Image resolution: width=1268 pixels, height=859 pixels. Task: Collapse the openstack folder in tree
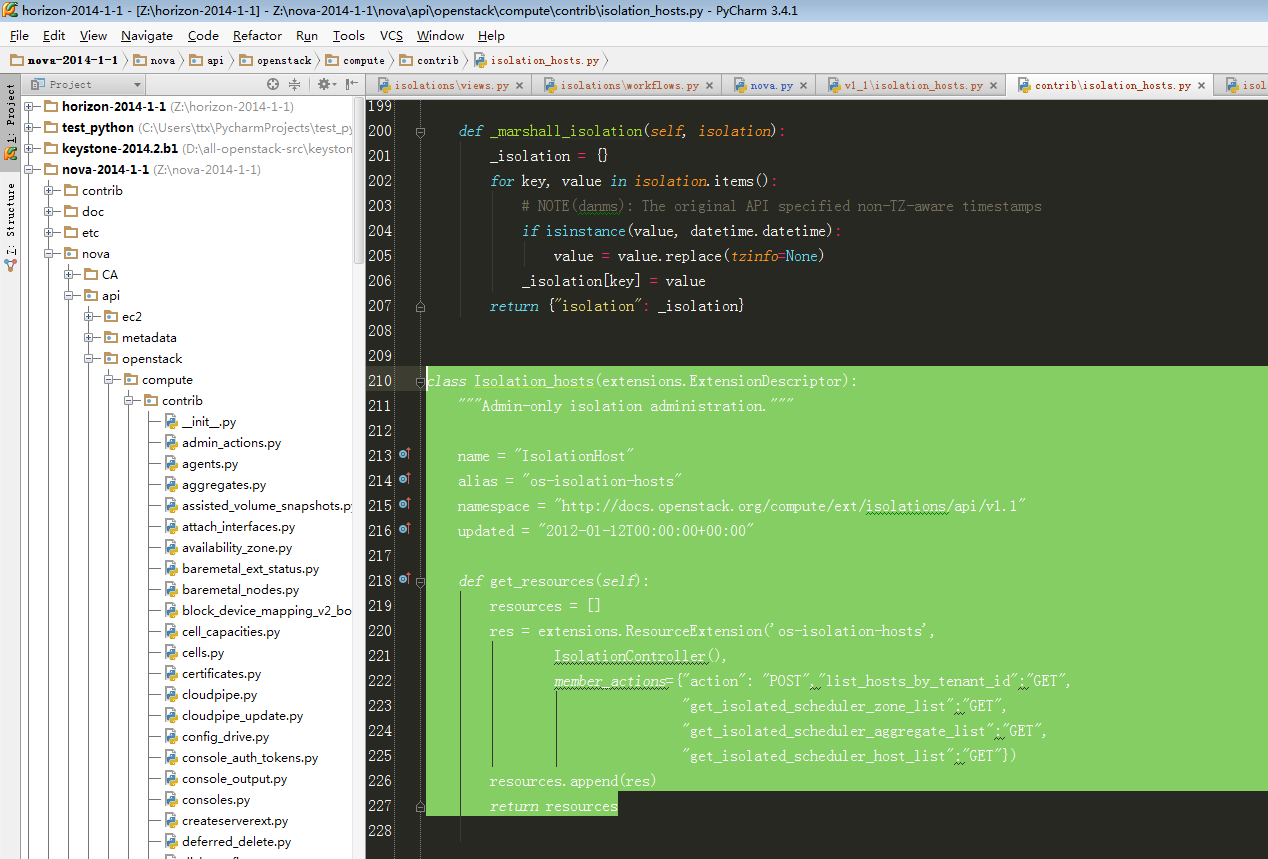[x=90, y=359]
